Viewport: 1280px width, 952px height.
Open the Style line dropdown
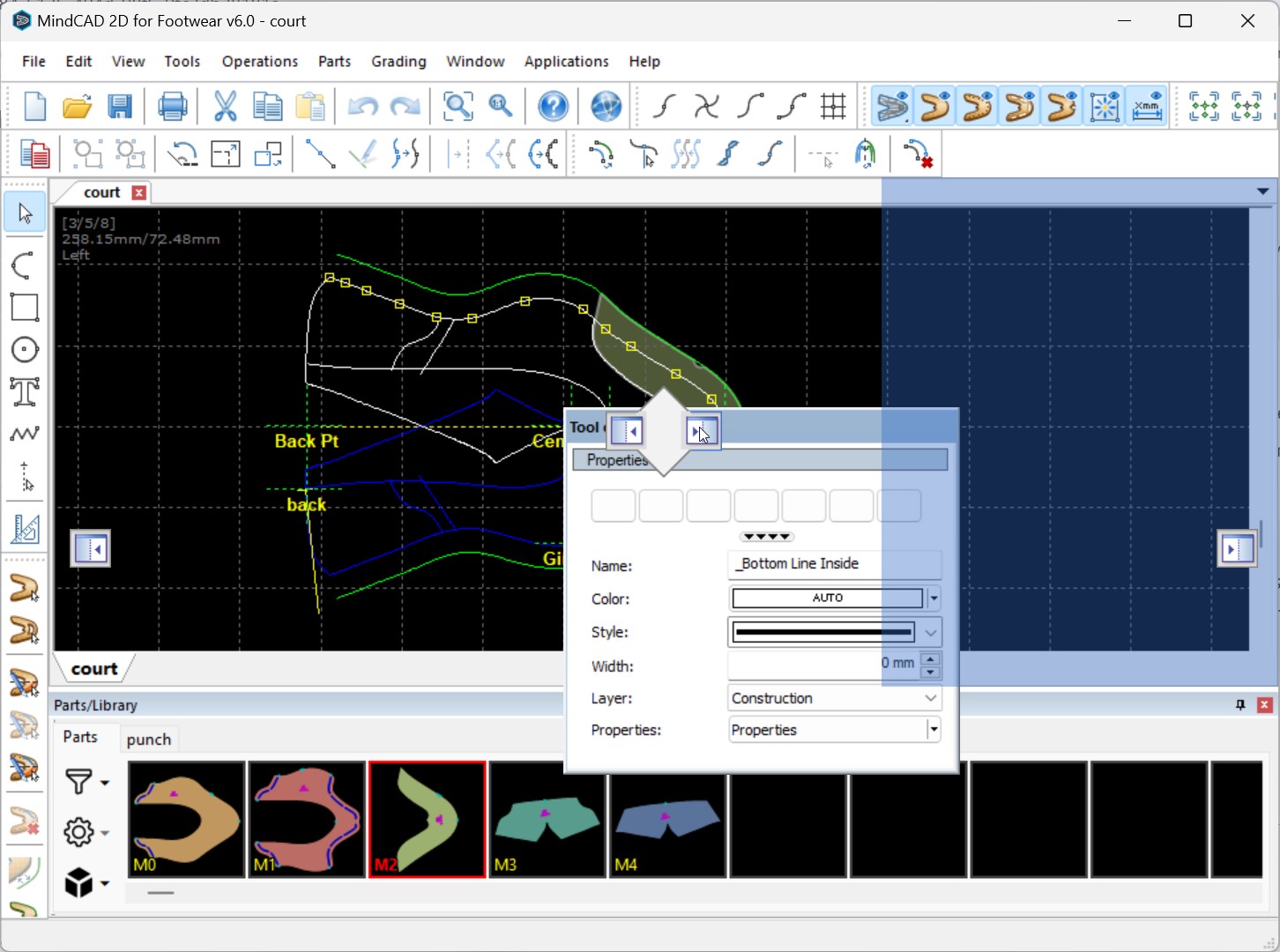pyautogui.click(x=929, y=632)
